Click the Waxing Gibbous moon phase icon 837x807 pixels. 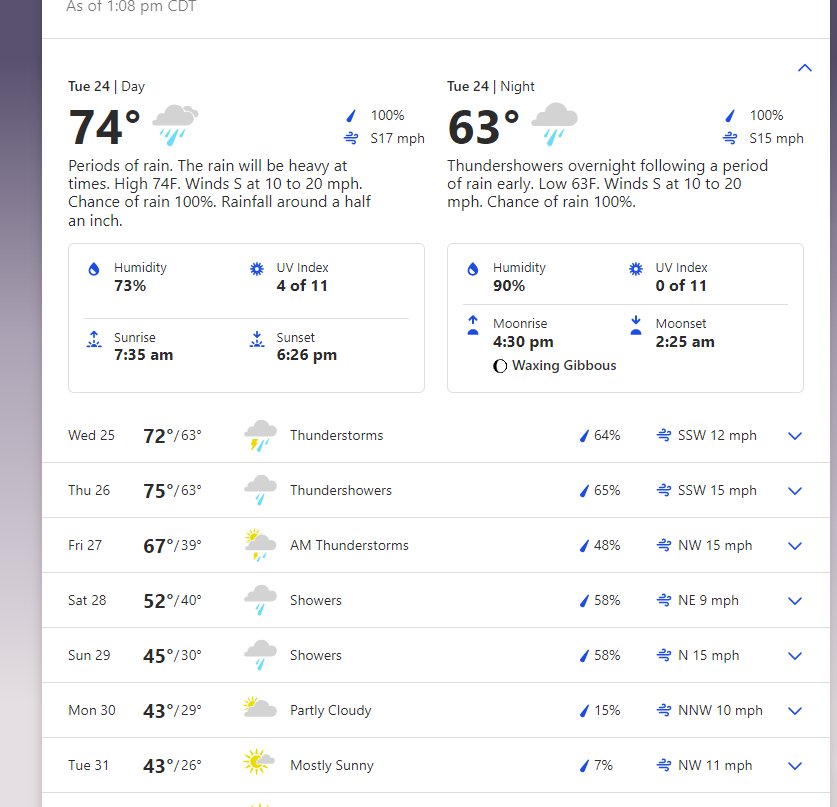[x=500, y=366]
